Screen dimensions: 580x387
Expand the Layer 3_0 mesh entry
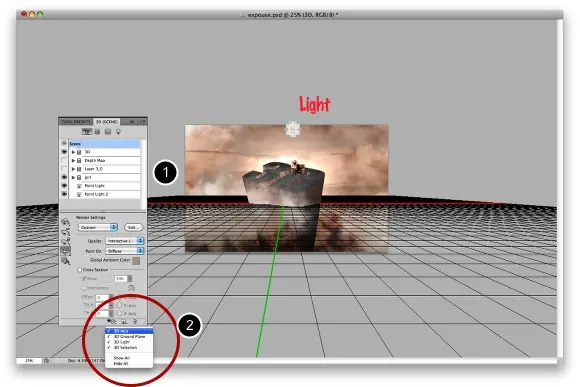coord(73,169)
